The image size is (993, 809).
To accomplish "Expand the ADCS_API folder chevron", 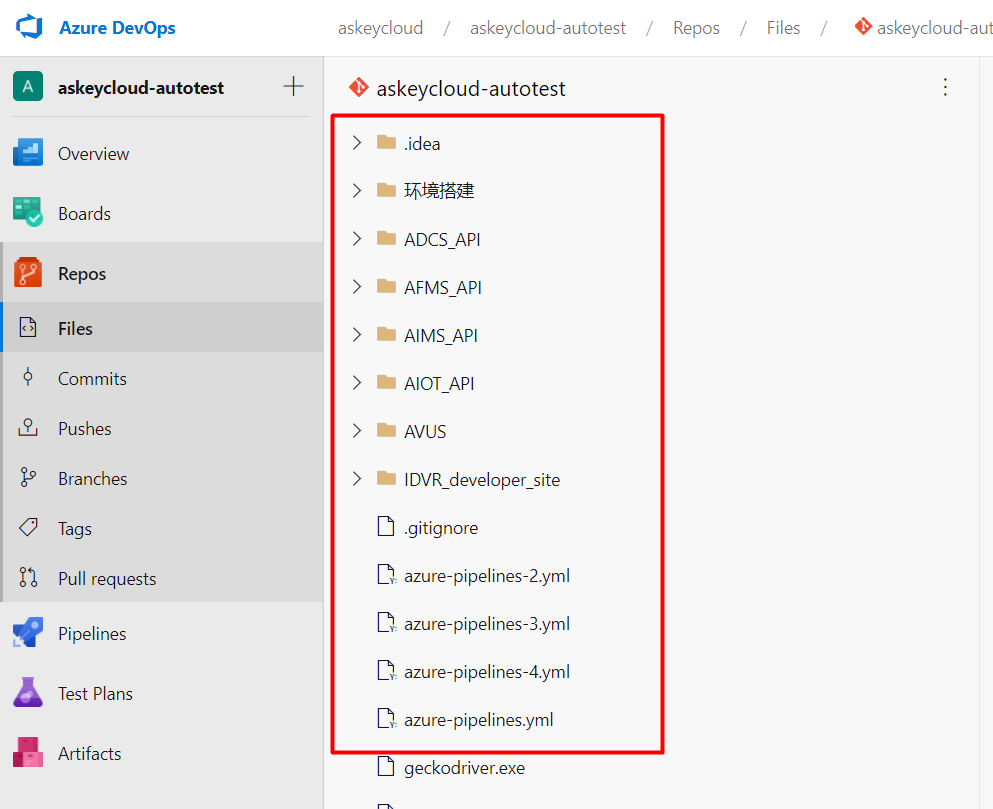I will click(357, 239).
